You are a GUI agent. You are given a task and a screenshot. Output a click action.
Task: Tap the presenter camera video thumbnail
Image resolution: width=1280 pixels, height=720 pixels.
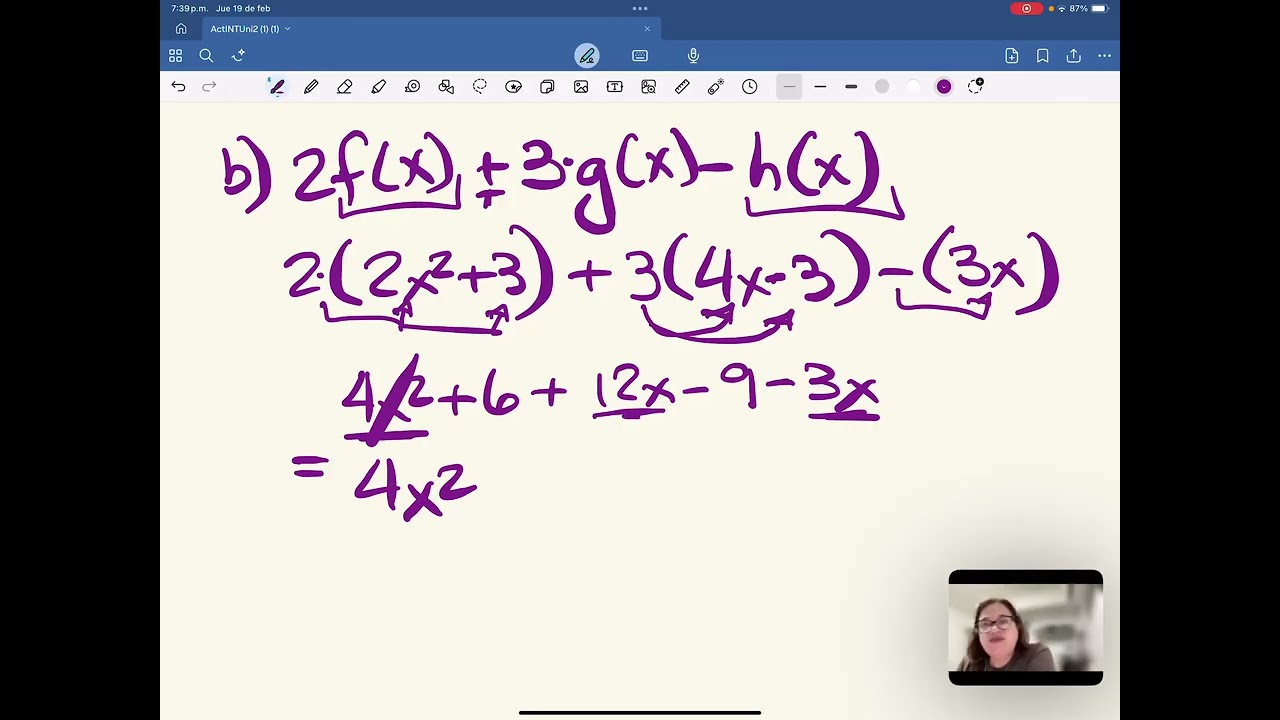1026,628
